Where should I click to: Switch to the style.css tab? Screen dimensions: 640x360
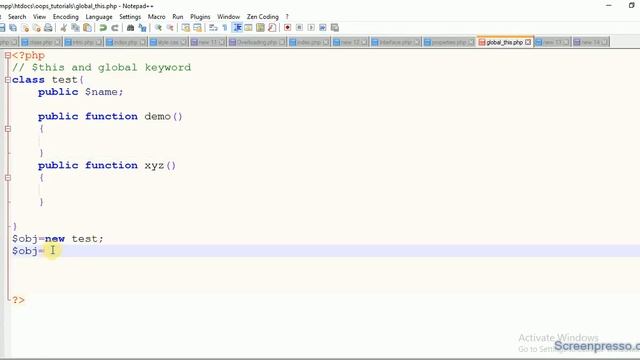click(168, 42)
